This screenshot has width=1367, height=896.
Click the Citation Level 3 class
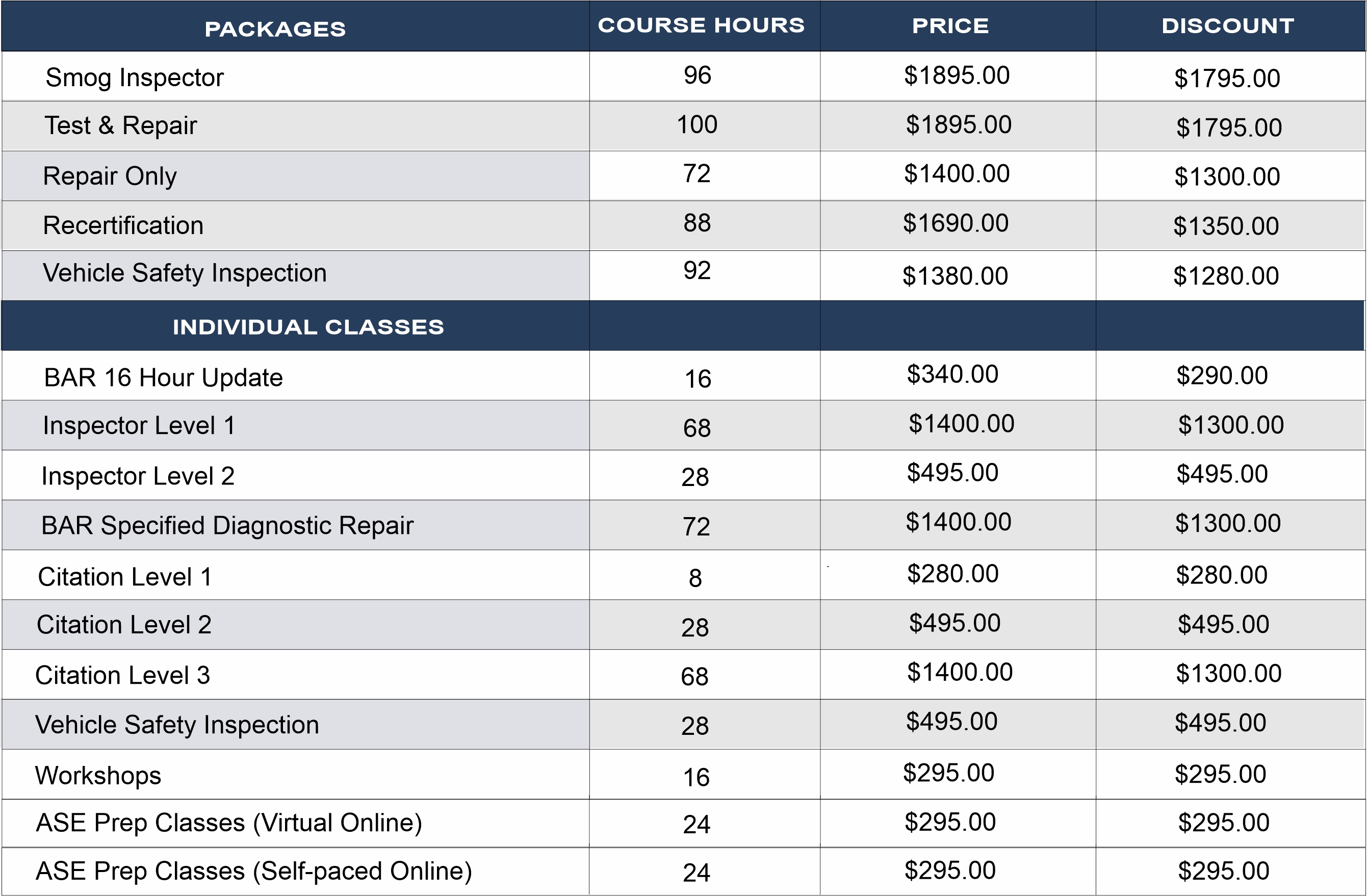click(x=122, y=676)
